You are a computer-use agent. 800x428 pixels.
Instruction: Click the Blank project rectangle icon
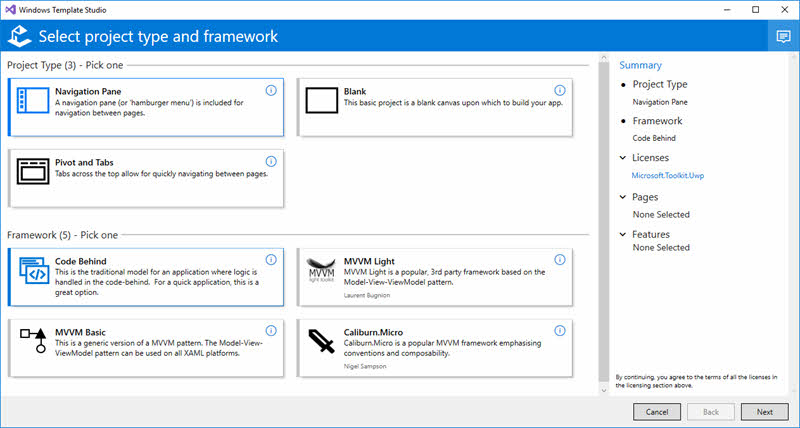tap(321, 100)
